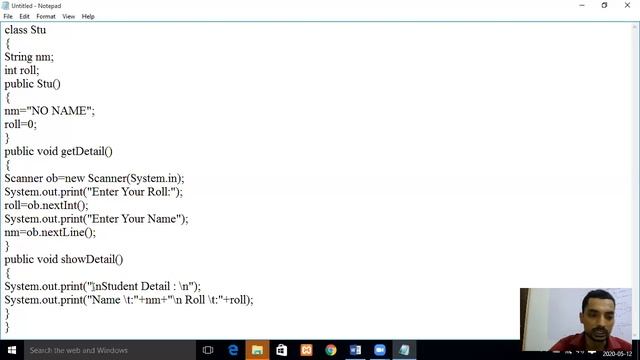Open the Help menu

pyautogui.click(x=88, y=16)
